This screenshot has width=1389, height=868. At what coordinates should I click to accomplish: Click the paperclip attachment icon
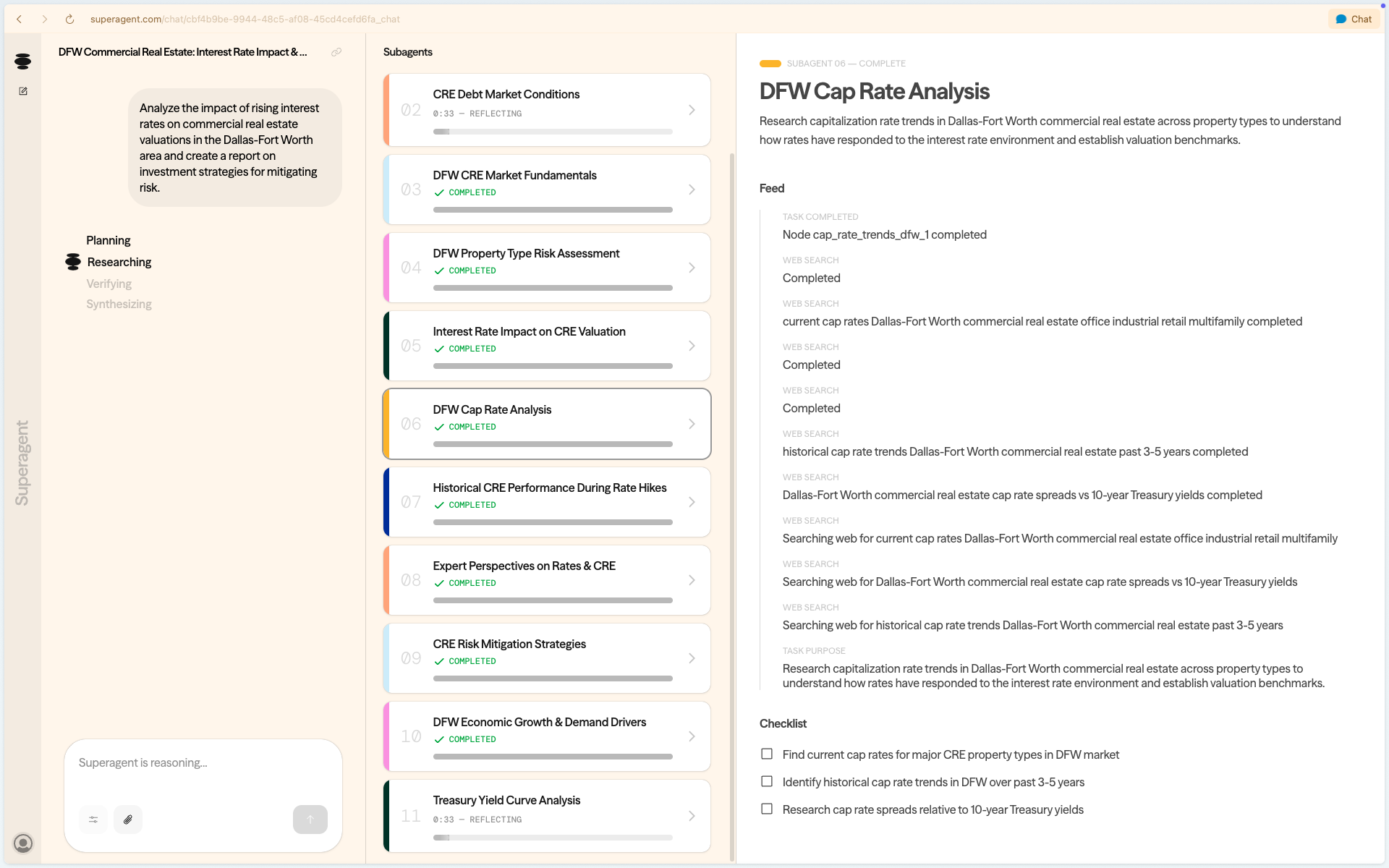tap(128, 820)
